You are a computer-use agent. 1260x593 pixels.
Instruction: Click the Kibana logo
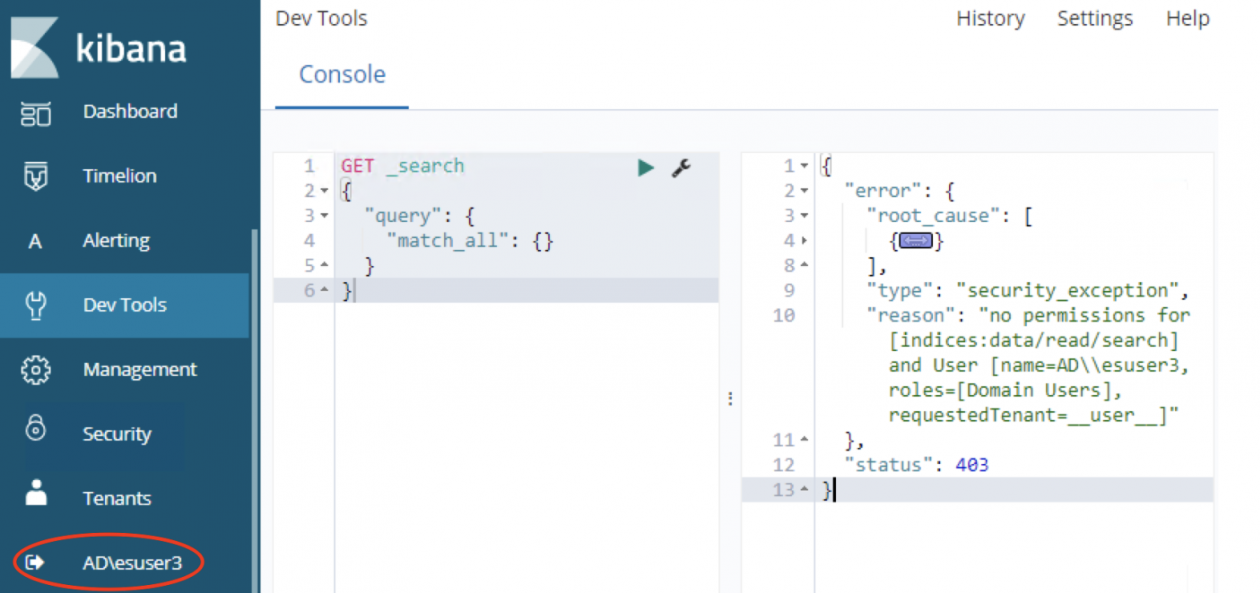[98, 48]
